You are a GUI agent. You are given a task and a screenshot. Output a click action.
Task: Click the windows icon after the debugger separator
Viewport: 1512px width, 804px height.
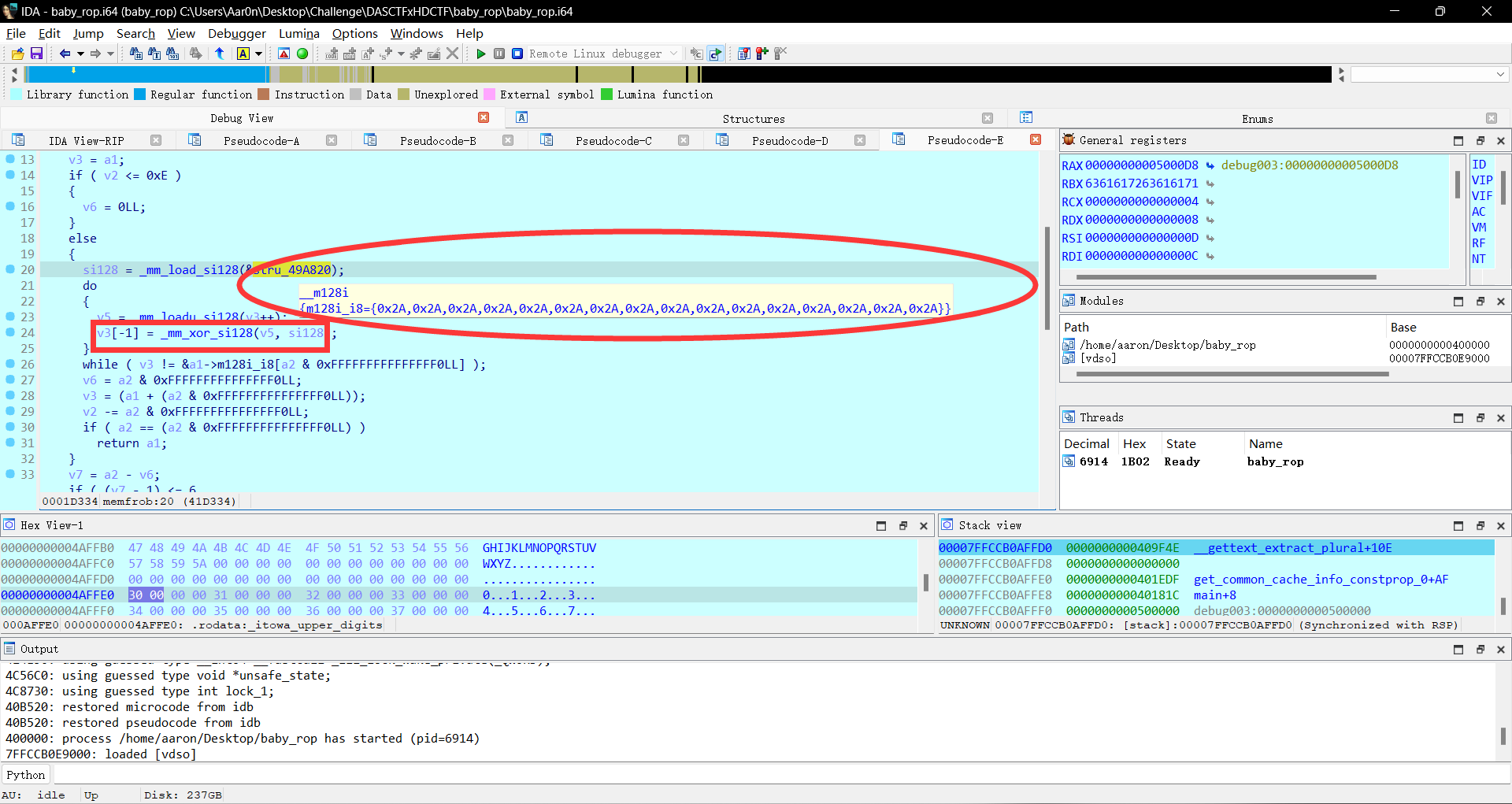pos(744,54)
